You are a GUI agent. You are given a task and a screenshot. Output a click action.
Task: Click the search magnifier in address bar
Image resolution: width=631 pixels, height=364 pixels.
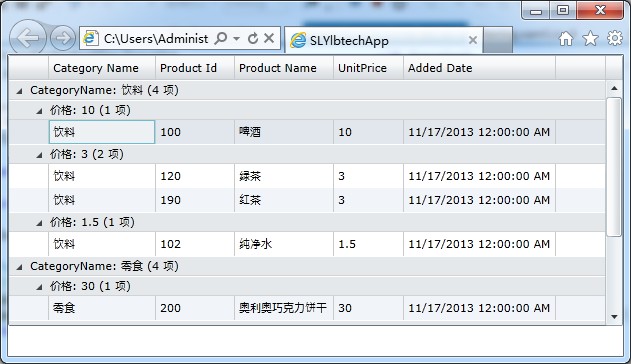[x=221, y=39]
